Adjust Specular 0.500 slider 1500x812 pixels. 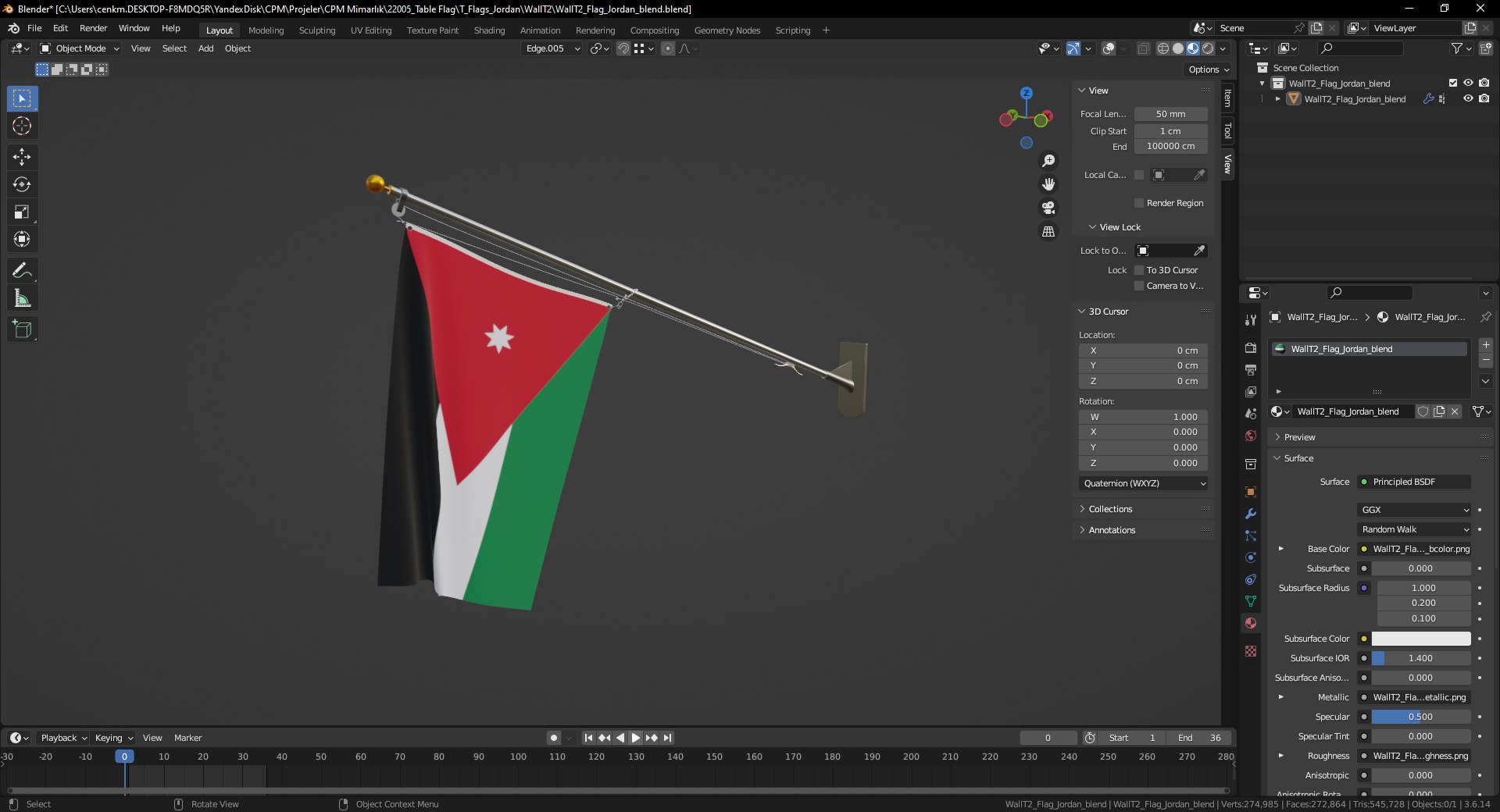[1421, 717]
